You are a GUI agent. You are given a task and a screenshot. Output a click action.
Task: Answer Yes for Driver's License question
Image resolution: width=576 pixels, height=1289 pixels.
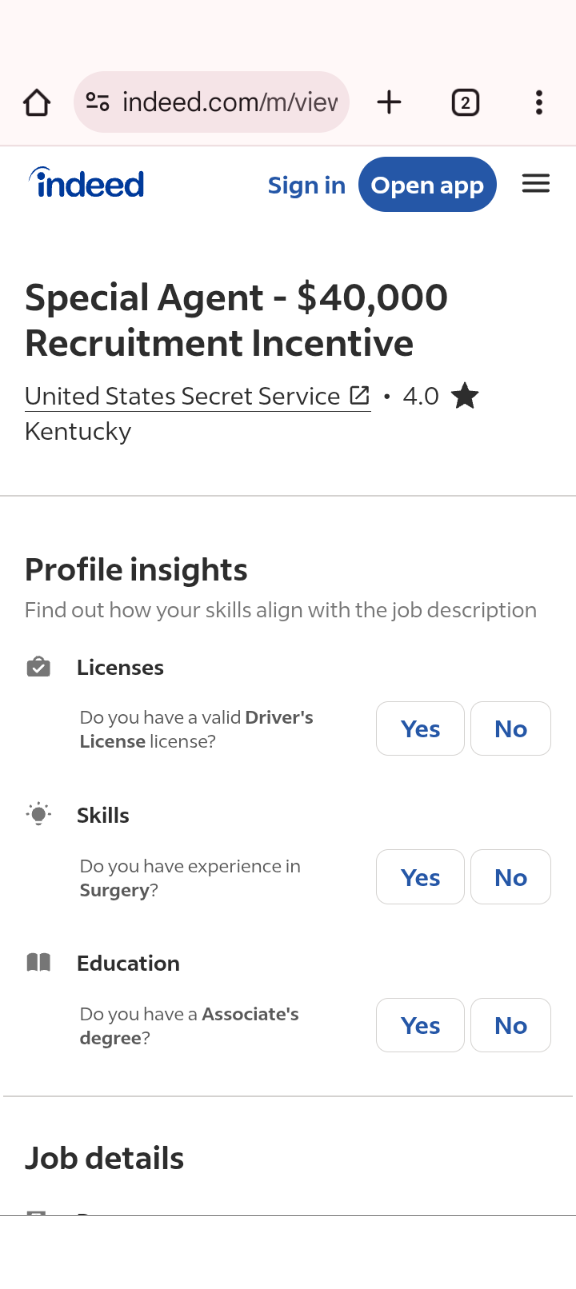(420, 728)
